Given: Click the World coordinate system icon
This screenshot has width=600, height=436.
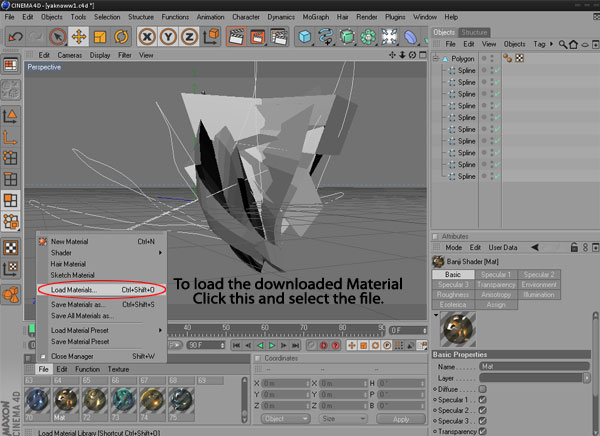Looking at the screenshot, I should click(x=210, y=37).
